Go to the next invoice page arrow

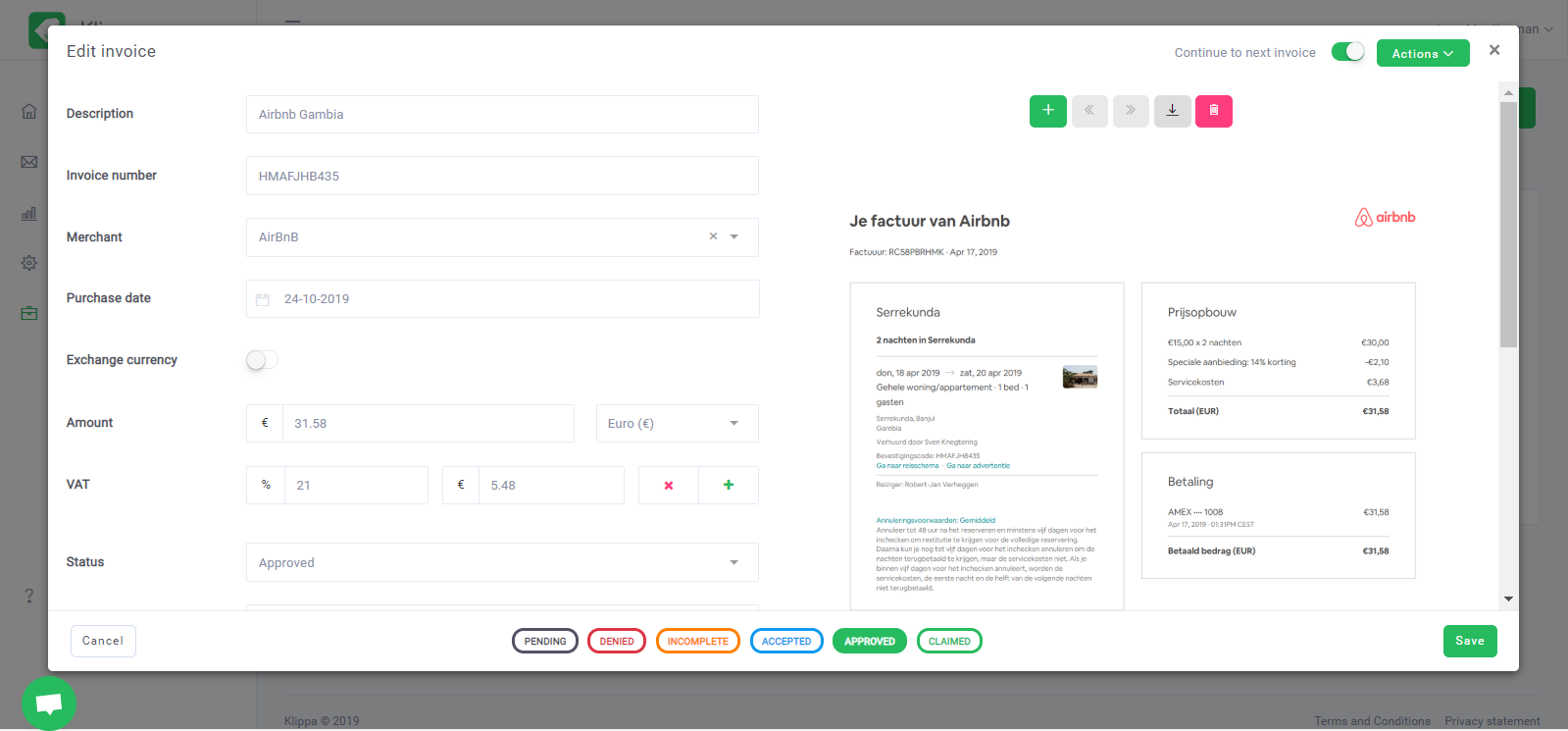pos(1131,111)
